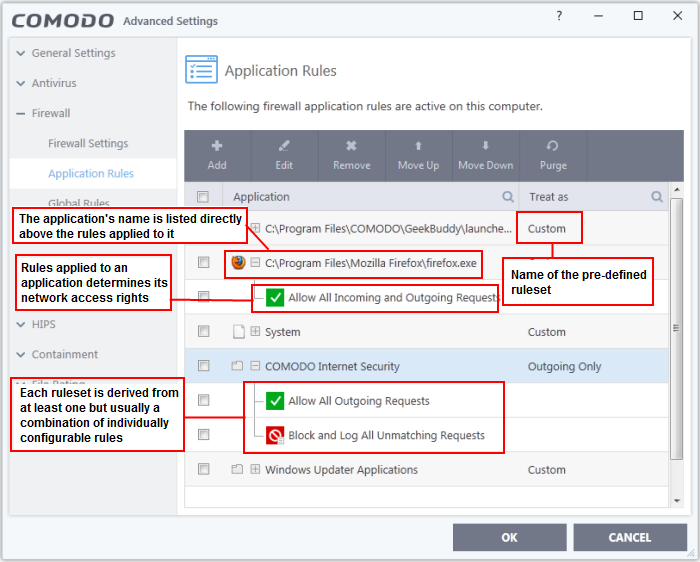Image resolution: width=700 pixels, height=562 pixels.
Task: Check the Windows Updater Applications row checkbox
Action: click(x=204, y=469)
